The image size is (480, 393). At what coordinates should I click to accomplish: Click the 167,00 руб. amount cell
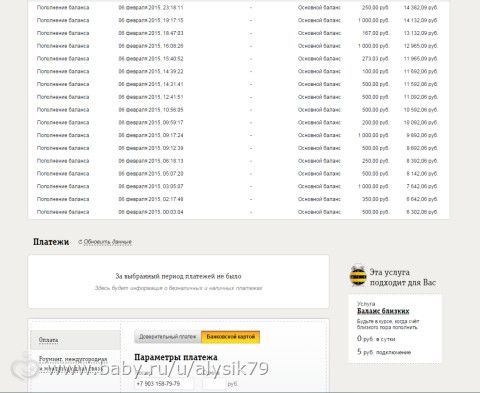point(375,33)
